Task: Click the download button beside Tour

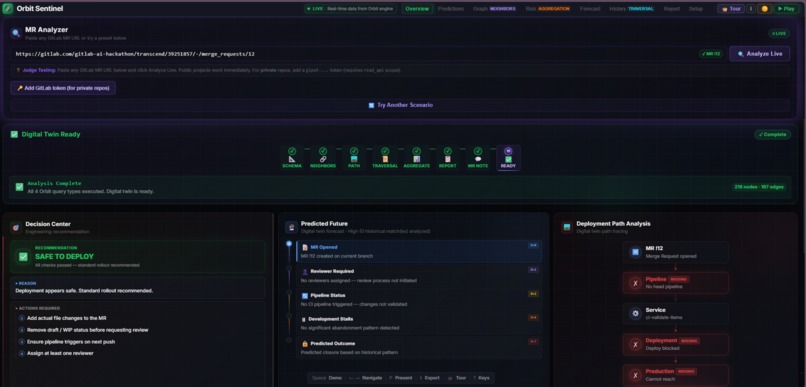Action: coord(750,9)
